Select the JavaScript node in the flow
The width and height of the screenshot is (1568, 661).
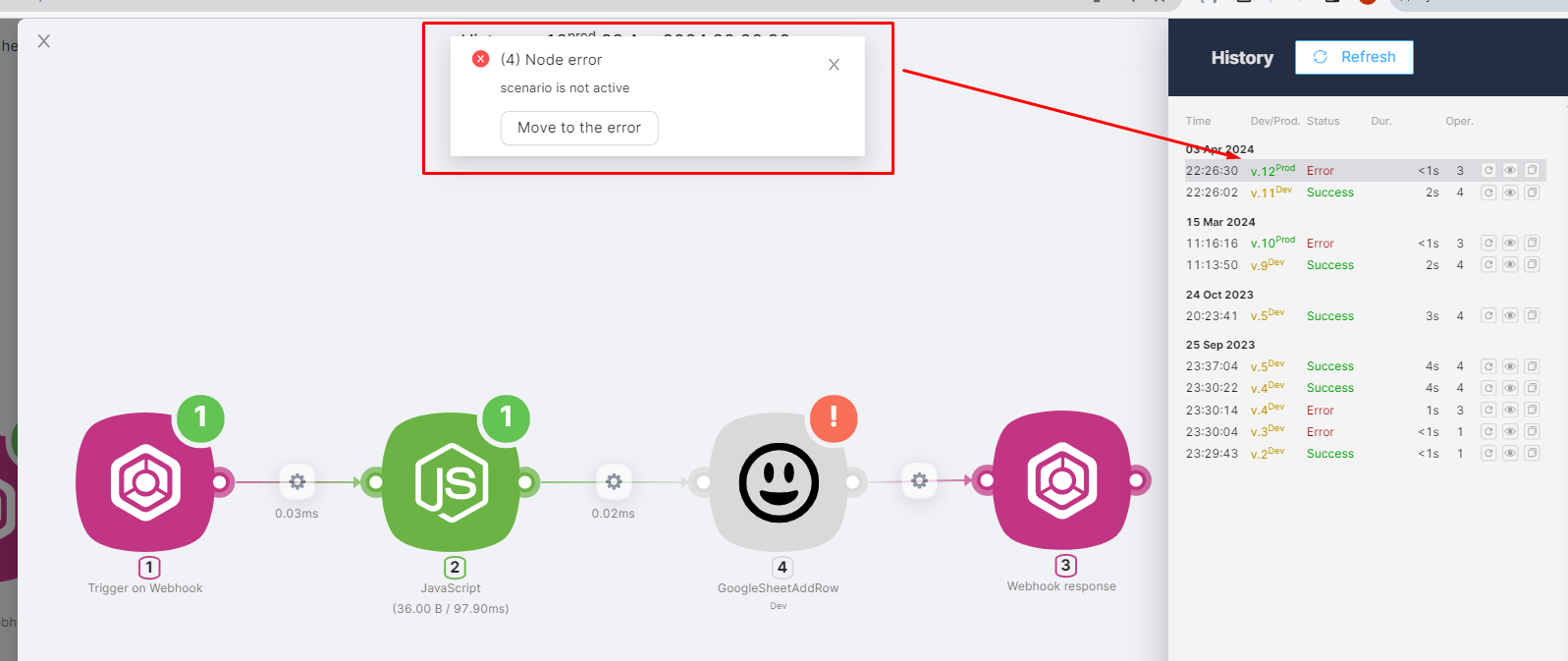tap(451, 481)
